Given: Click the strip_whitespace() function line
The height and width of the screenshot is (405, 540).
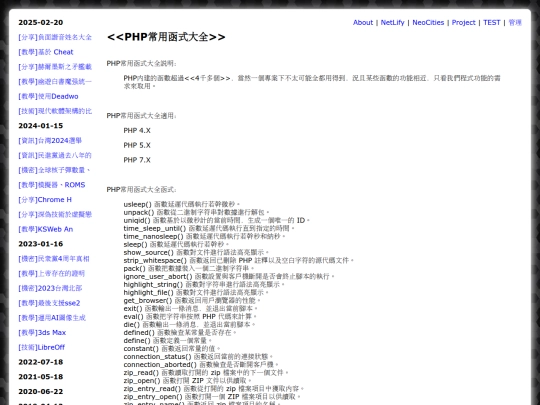Looking at the screenshot, I should click(x=239, y=260).
